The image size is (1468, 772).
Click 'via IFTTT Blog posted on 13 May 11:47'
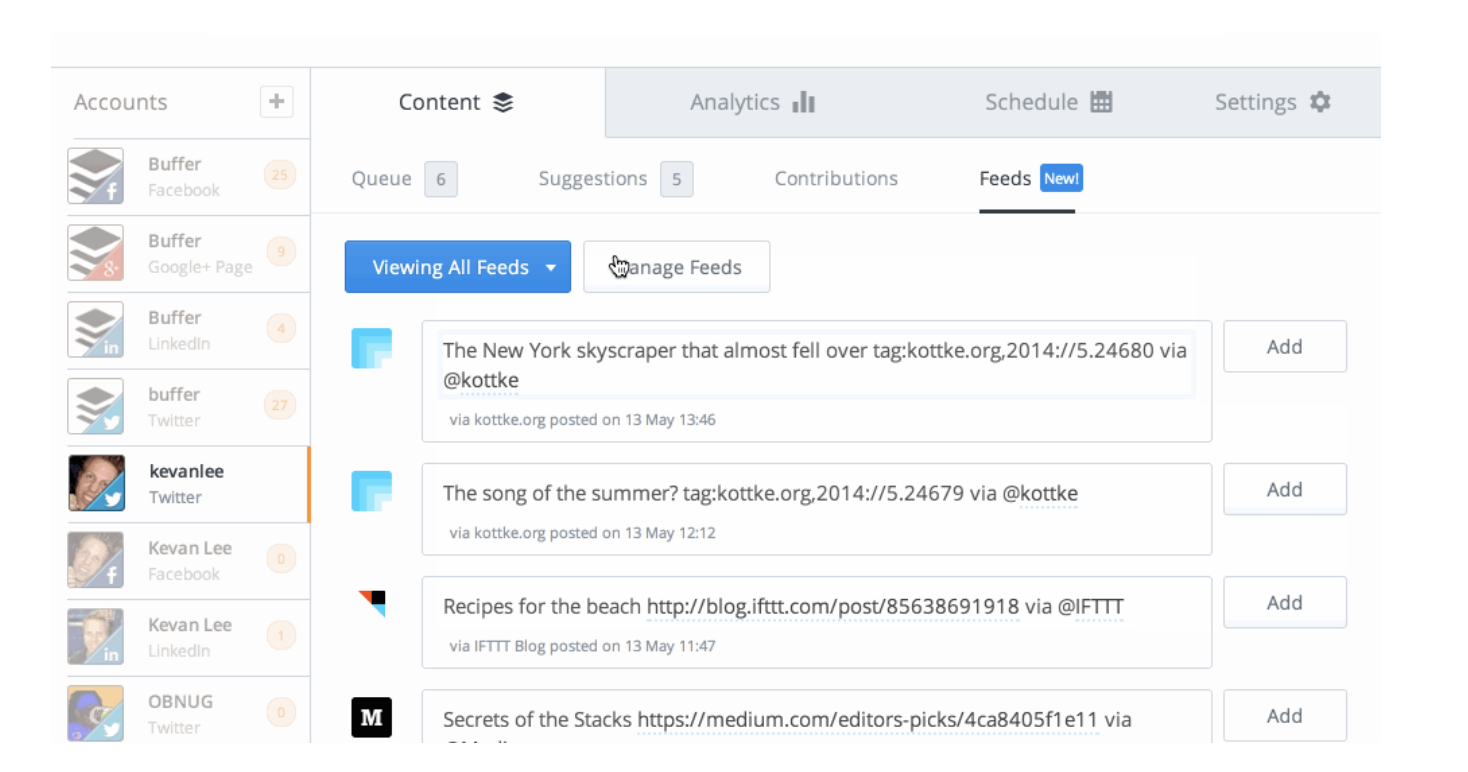[583, 646]
